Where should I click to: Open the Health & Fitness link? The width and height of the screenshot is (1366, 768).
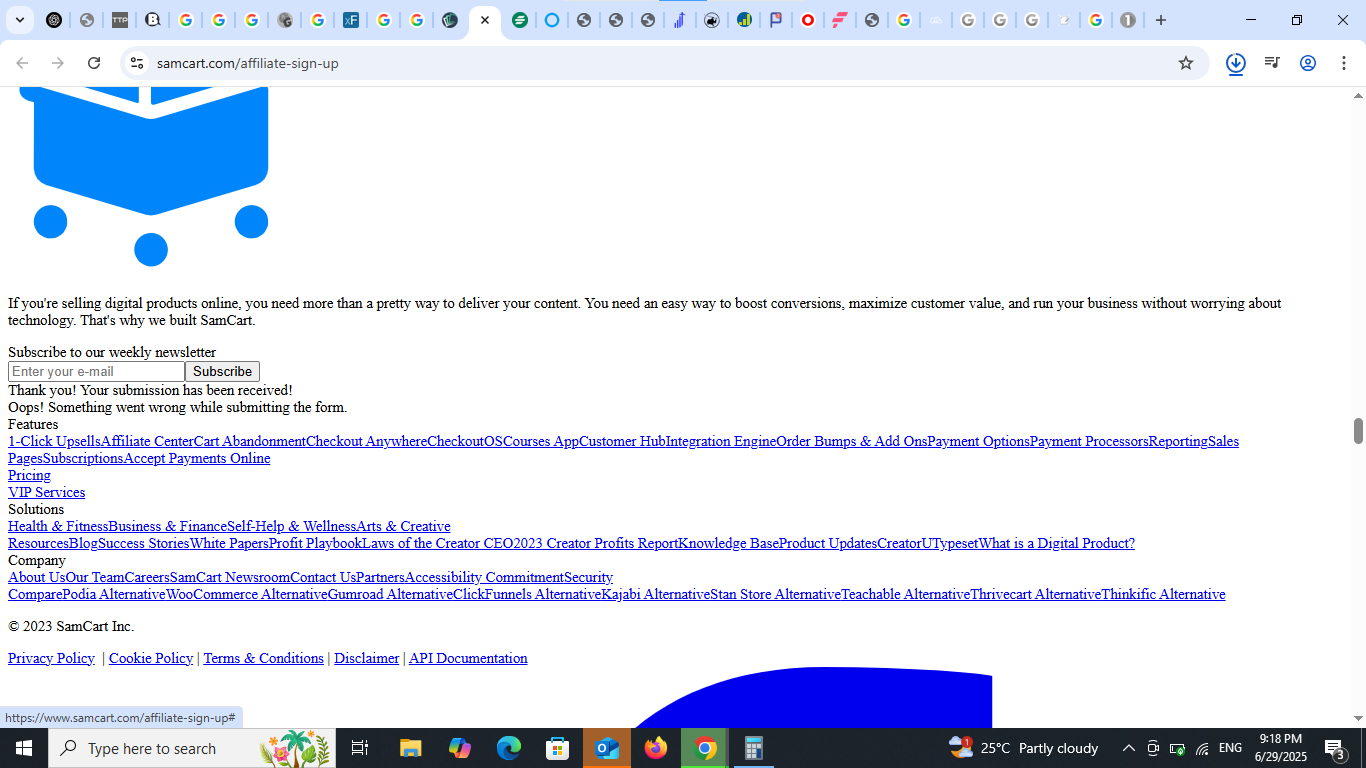(58, 526)
